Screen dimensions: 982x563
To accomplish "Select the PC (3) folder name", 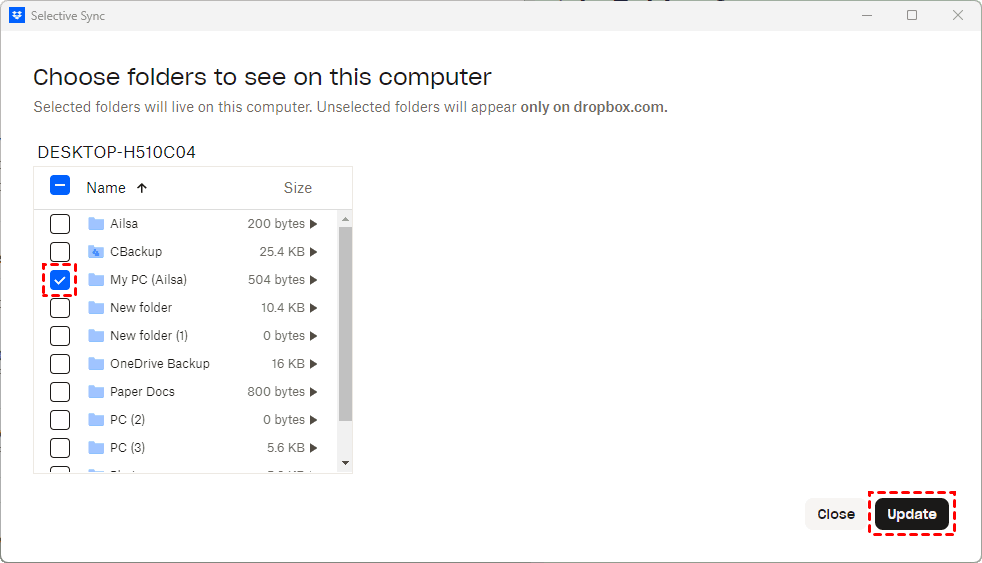I will tap(128, 448).
